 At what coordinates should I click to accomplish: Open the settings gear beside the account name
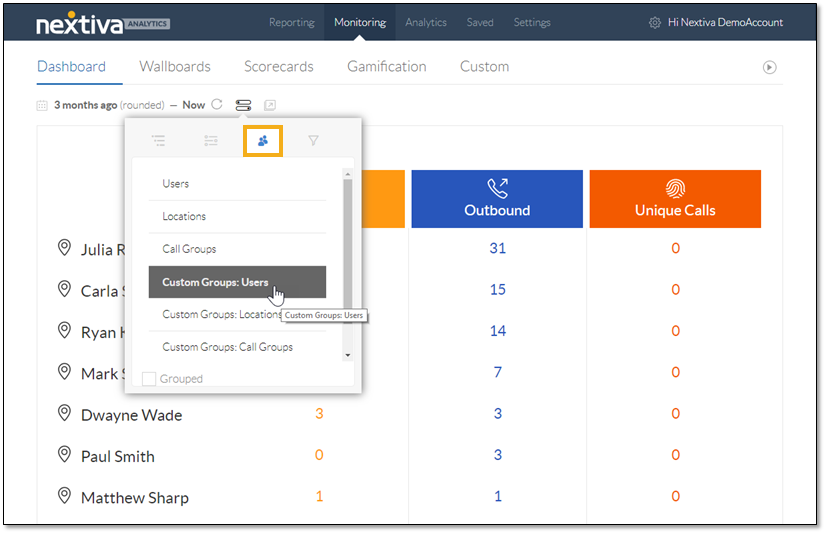(x=655, y=23)
